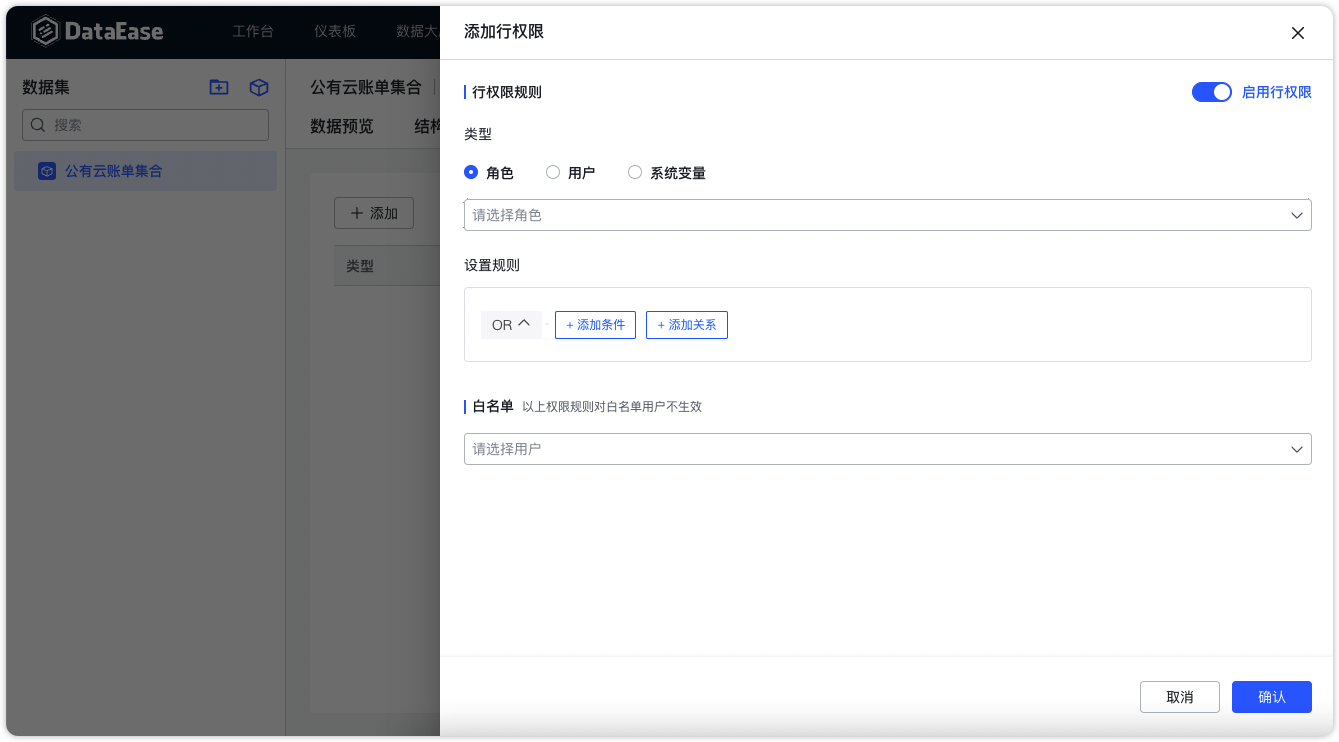Click the 取消 button
This screenshot has width=1339, height=742.
[x=1180, y=697]
